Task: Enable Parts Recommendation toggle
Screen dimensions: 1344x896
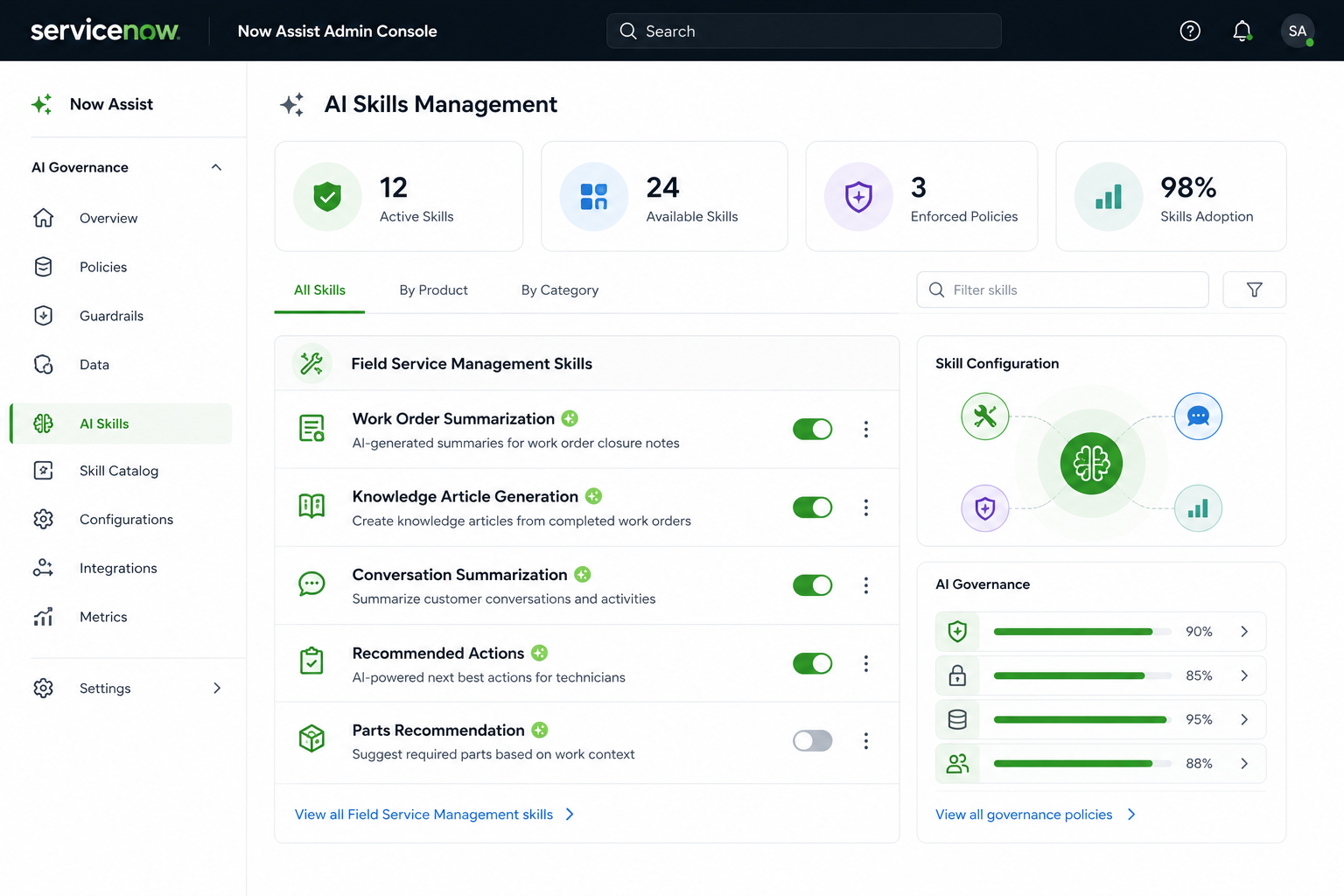Action: 812,741
